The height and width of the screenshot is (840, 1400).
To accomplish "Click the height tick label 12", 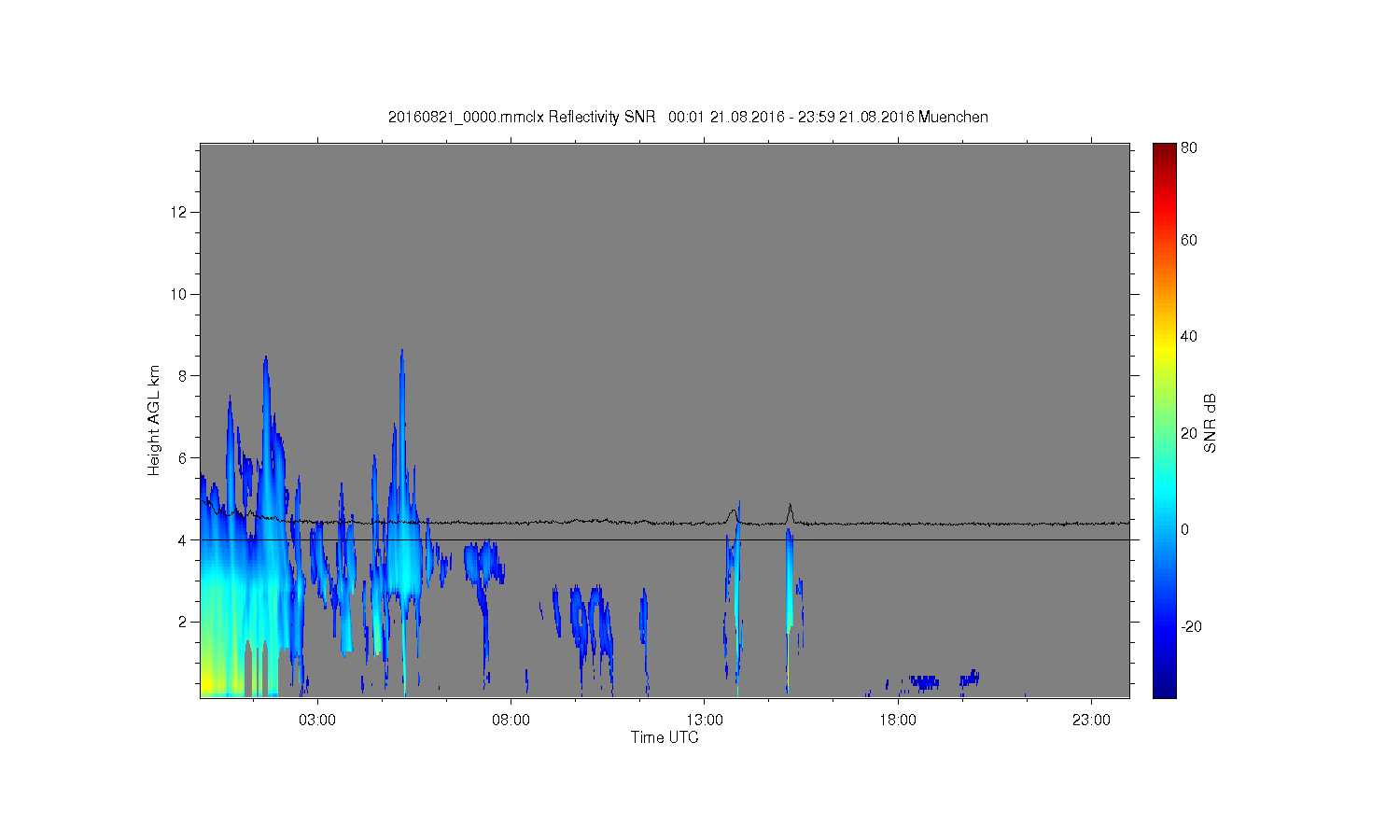I will pos(180,212).
